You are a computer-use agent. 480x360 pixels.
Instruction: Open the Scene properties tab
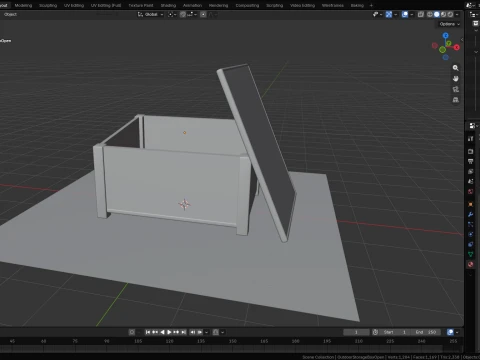[x=470, y=181]
